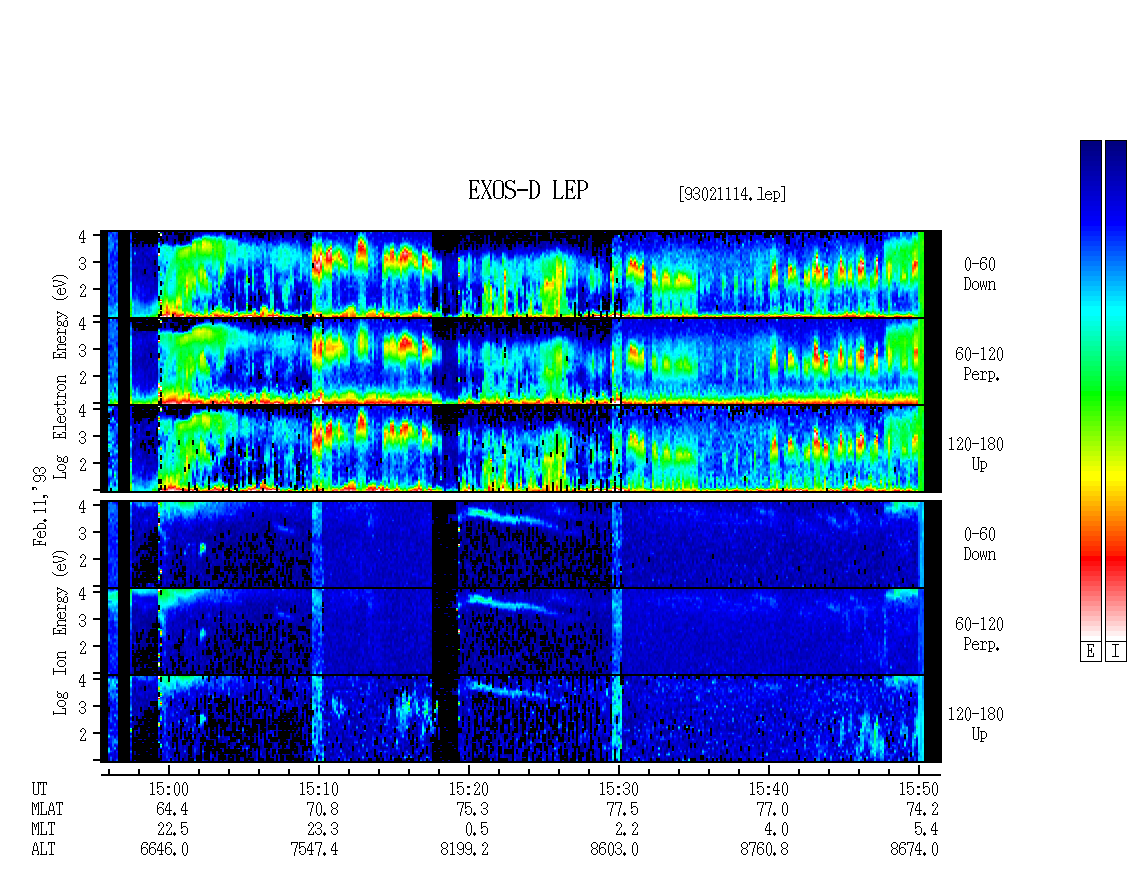
Task: Click the MLAT value 64.4
Action: (x=172, y=809)
